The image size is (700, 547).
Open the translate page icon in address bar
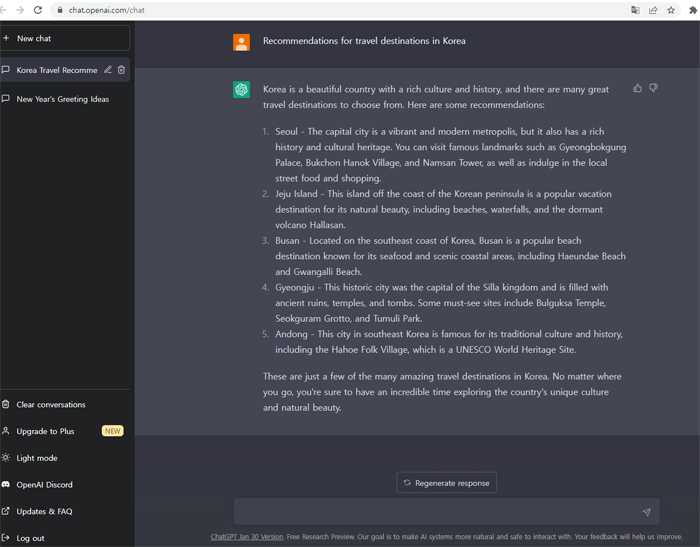[635, 10]
